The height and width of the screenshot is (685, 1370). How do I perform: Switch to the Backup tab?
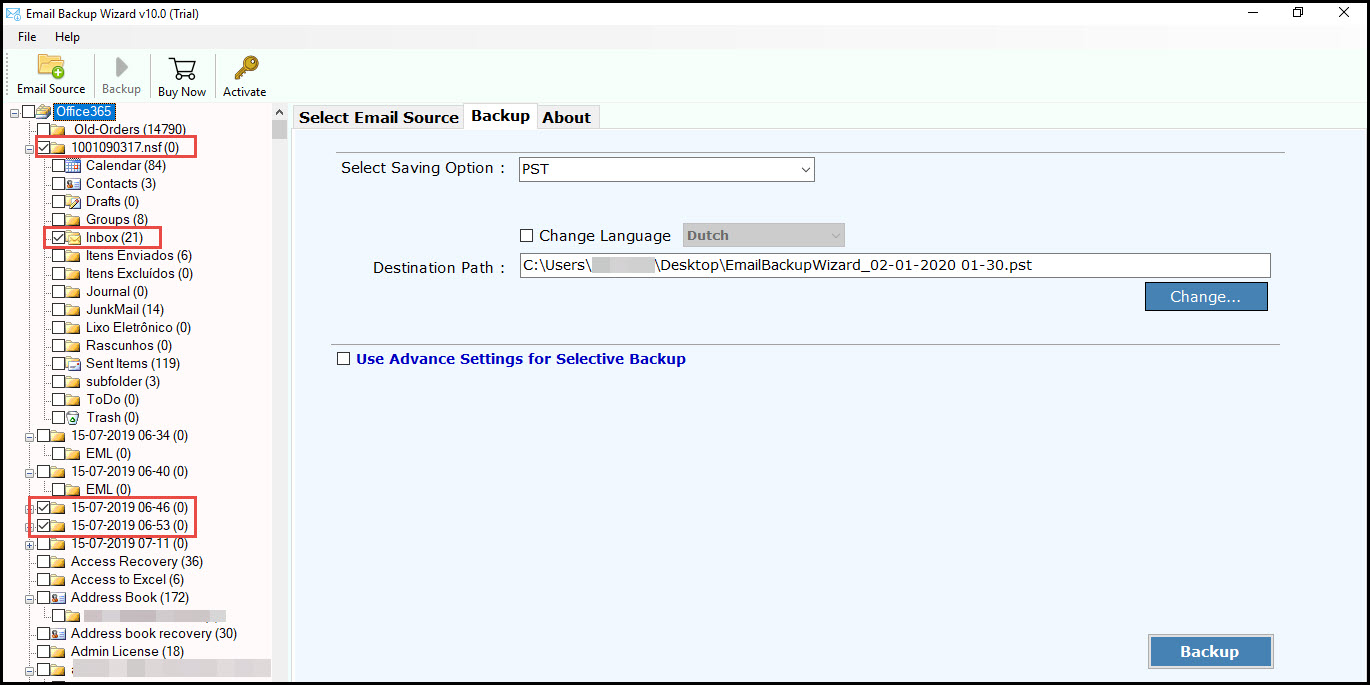coord(500,116)
